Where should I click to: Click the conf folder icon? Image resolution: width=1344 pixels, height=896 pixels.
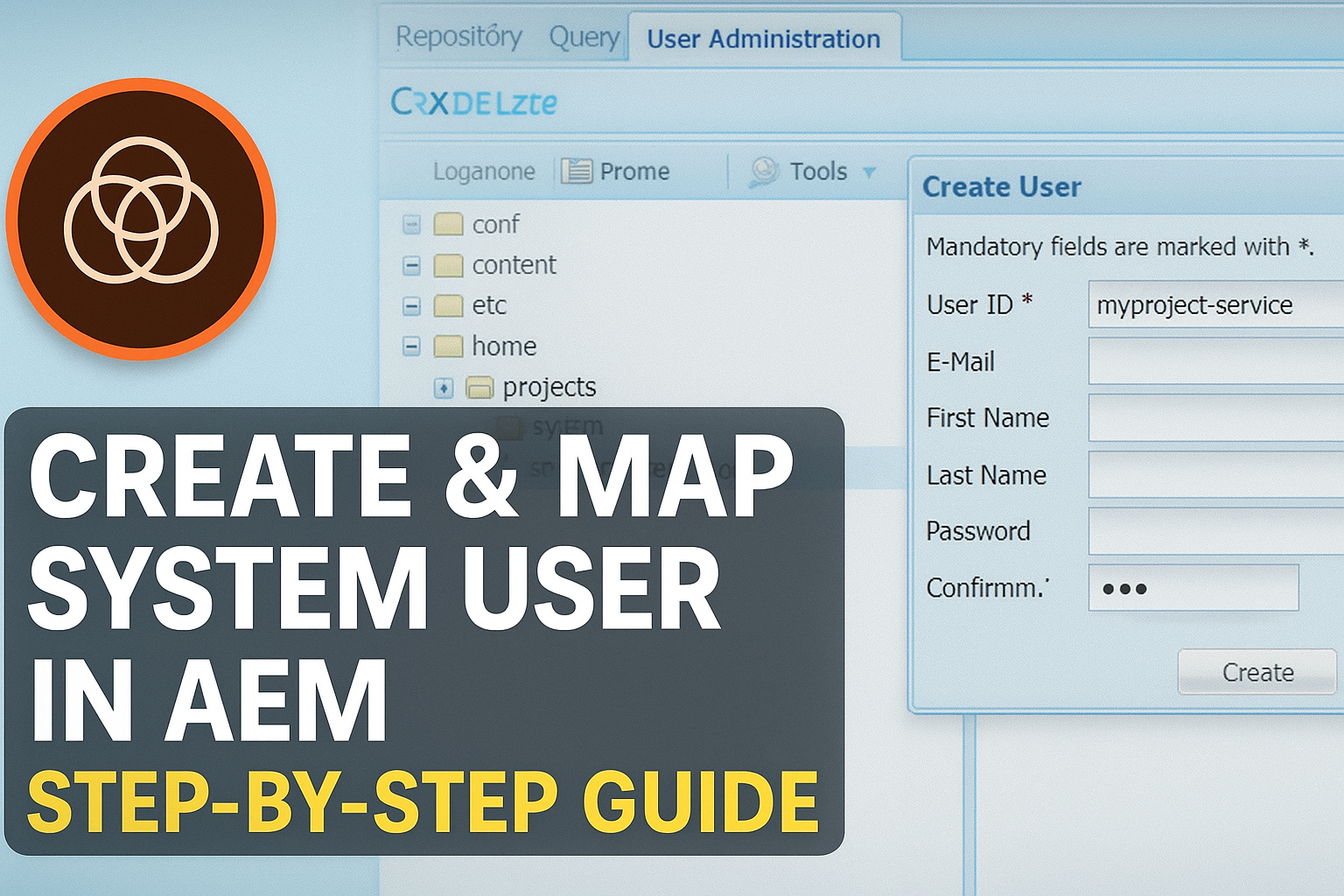click(x=448, y=225)
